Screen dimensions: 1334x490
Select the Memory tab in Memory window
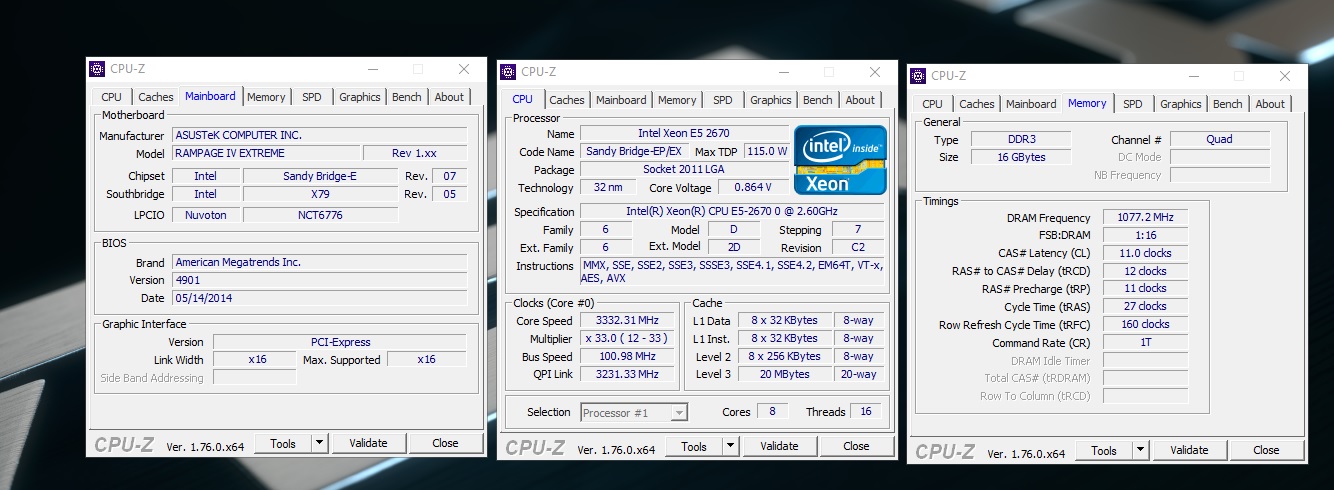tap(1087, 103)
